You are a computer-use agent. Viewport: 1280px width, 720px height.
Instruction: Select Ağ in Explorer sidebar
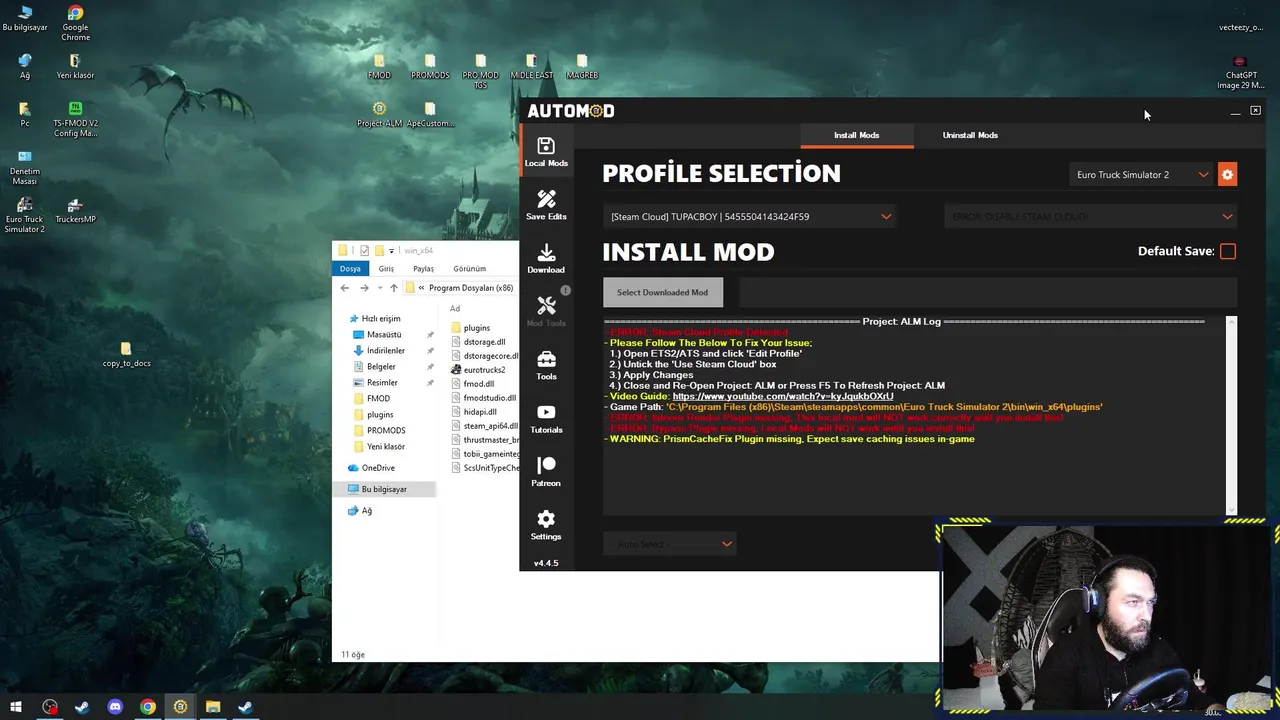[367, 511]
